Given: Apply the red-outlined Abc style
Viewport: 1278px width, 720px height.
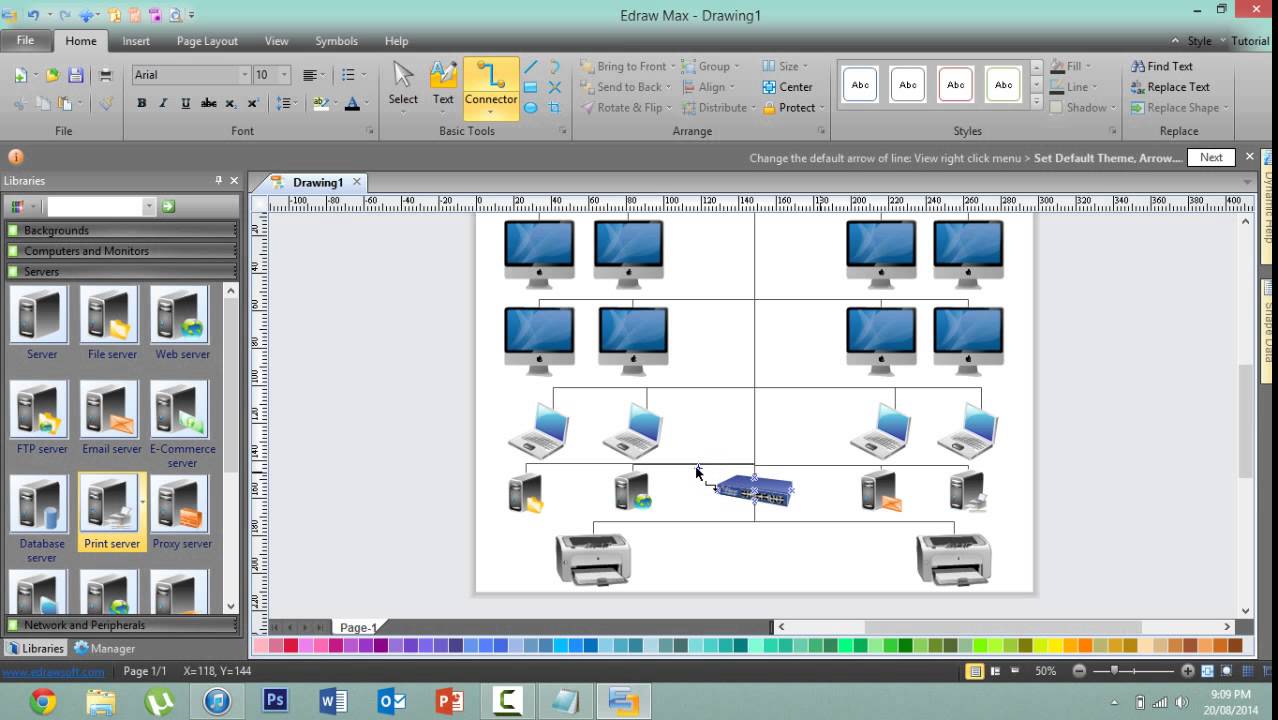Looking at the screenshot, I should click(x=955, y=85).
